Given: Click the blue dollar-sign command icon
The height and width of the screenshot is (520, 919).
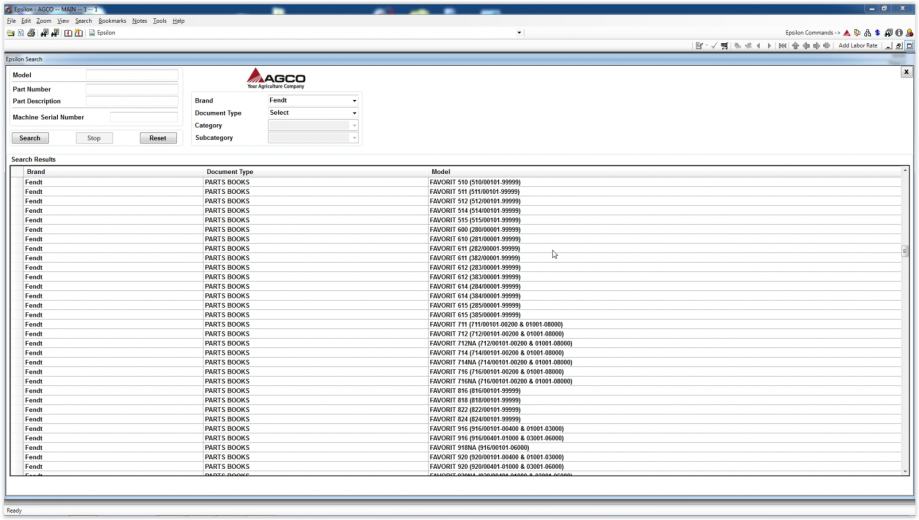Looking at the screenshot, I should [877, 33].
